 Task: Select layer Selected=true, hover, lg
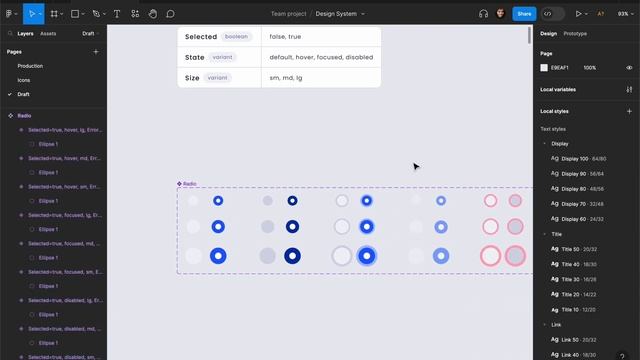65,130
